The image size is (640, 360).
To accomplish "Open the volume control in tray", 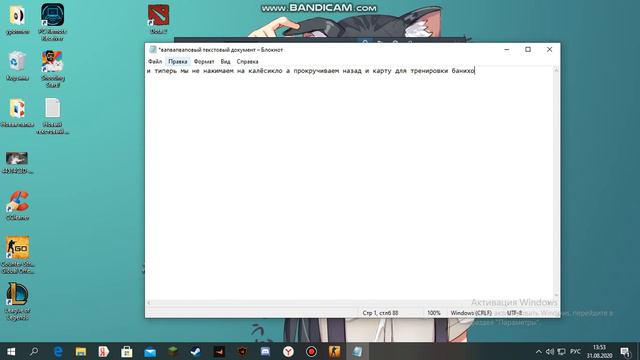I will point(550,351).
